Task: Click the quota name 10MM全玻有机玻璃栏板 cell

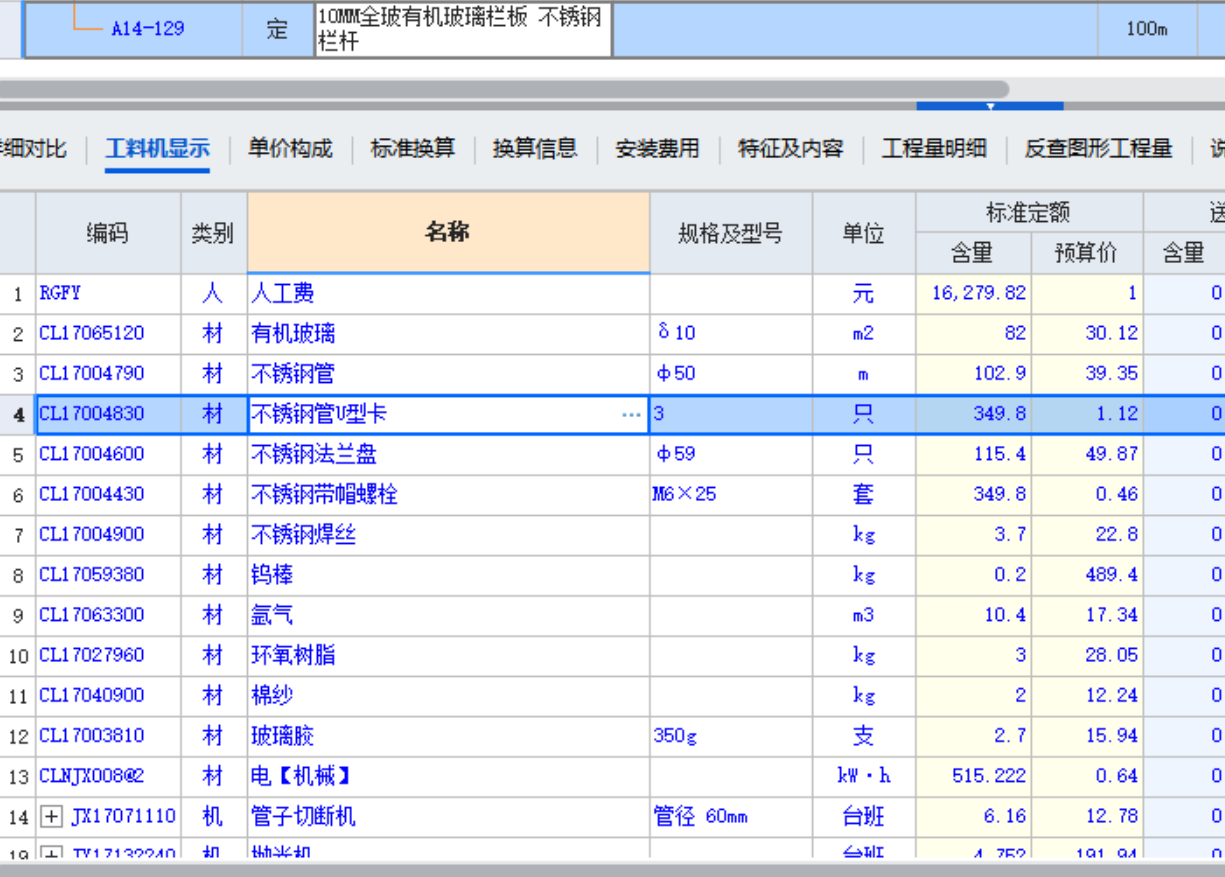Action: [463, 30]
